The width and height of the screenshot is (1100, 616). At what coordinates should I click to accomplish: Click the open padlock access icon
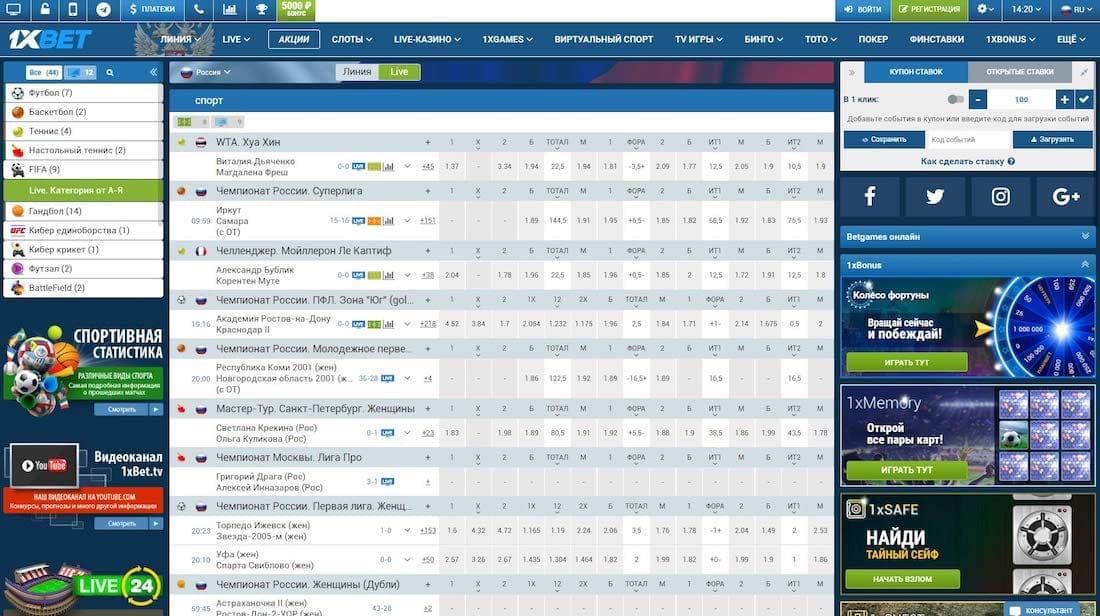[x=44, y=9]
